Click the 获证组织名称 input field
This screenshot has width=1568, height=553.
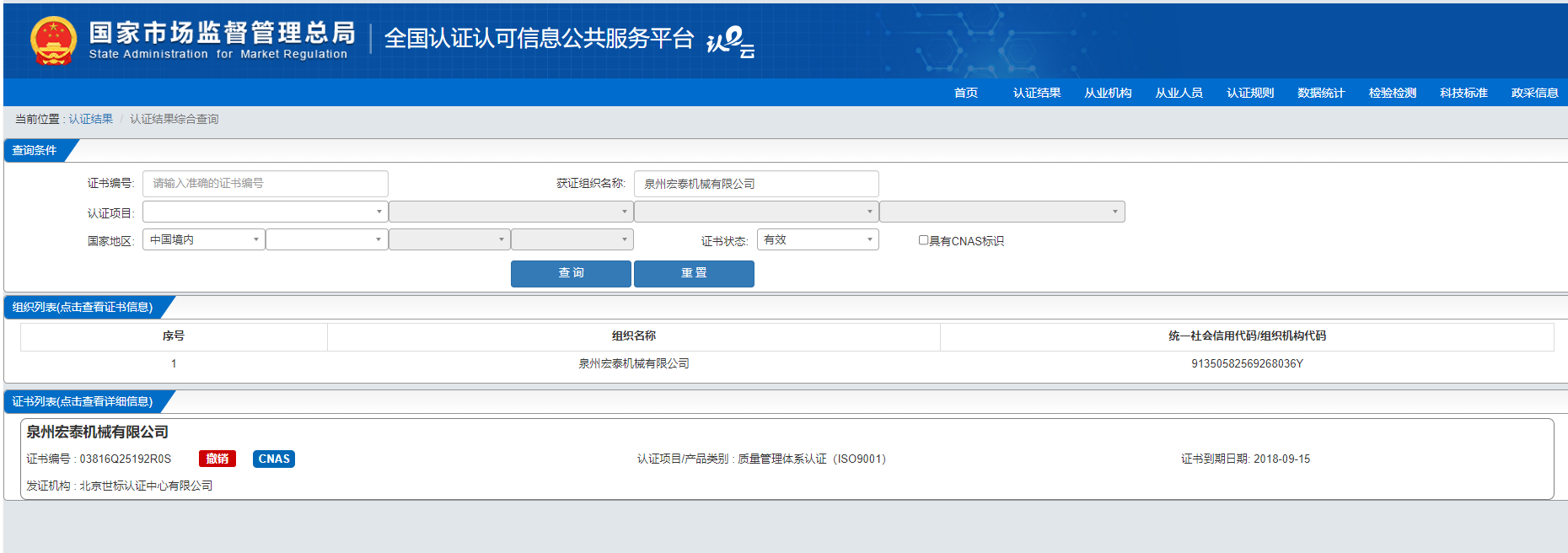pos(756,183)
